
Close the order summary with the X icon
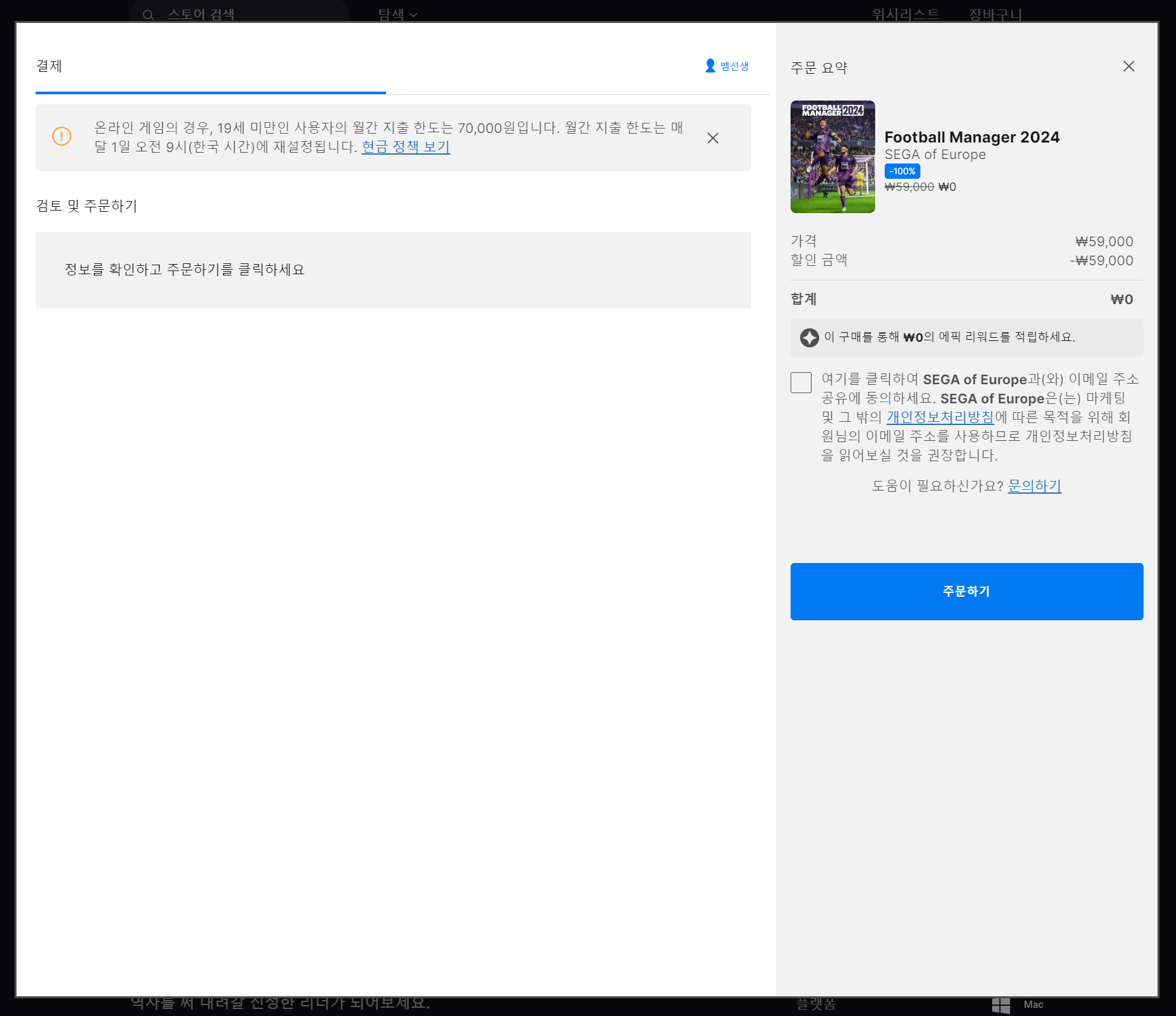pos(1128,66)
